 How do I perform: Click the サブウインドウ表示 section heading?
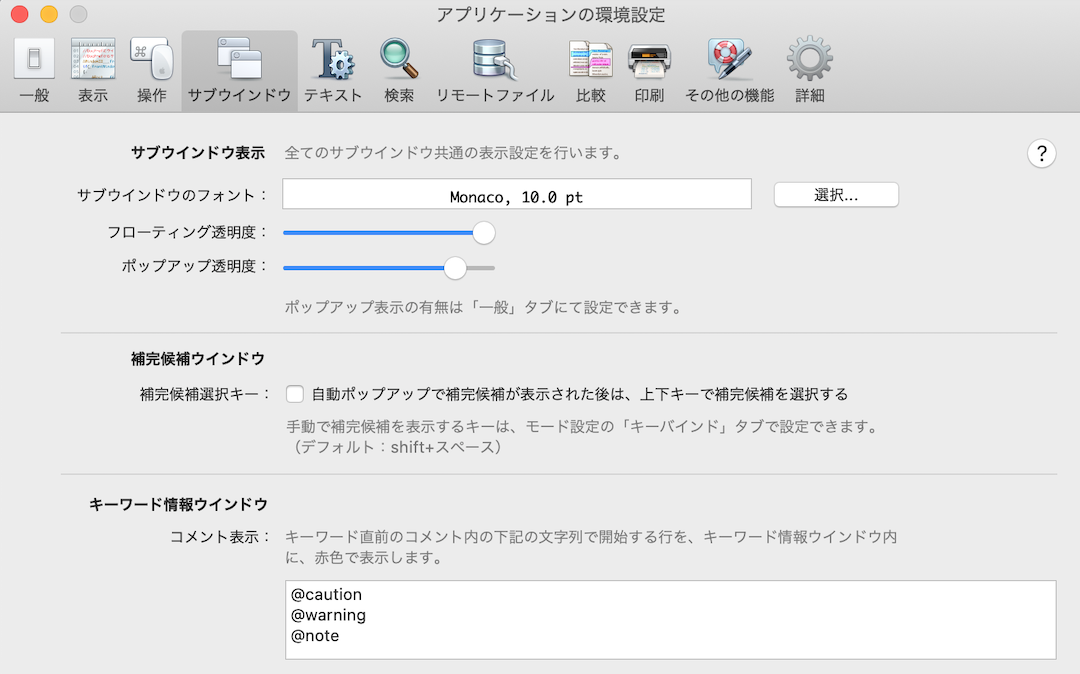point(198,153)
